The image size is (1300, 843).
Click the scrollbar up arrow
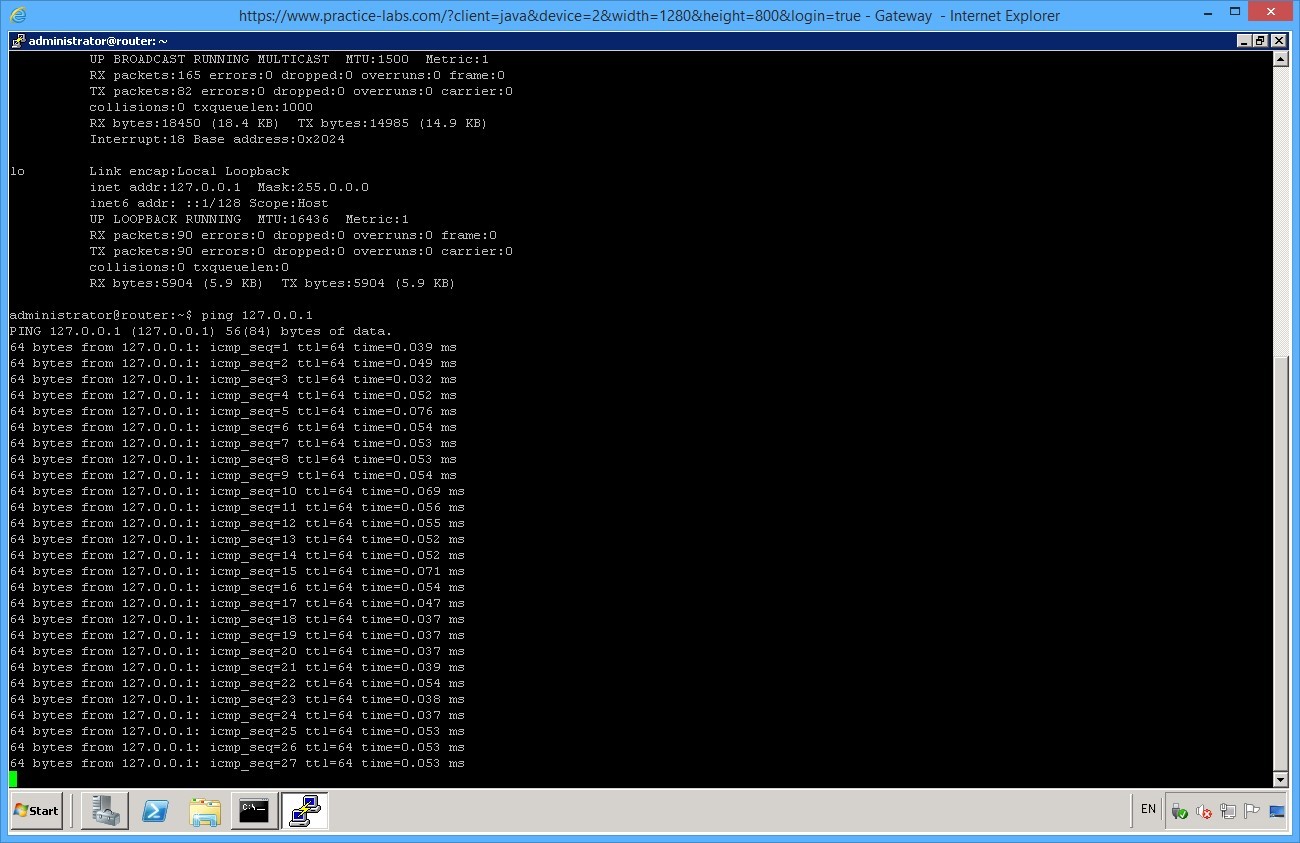click(1281, 57)
